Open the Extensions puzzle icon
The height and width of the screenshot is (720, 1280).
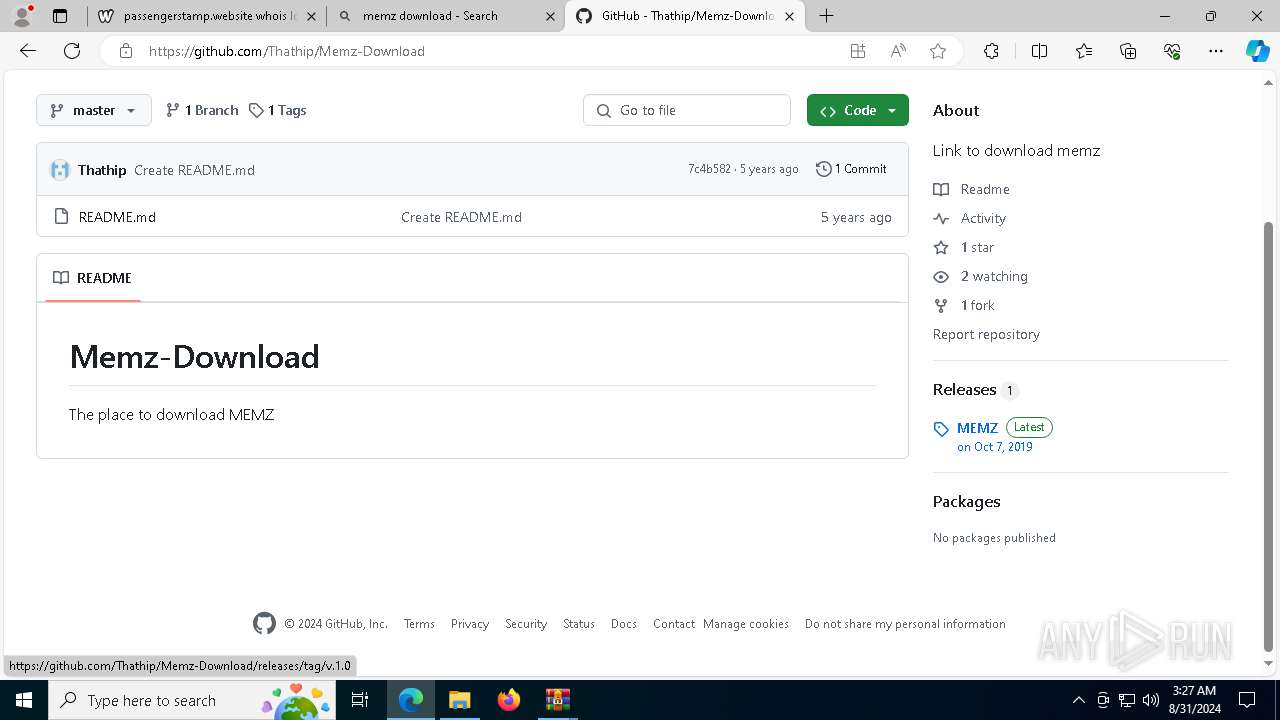coord(991,51)
